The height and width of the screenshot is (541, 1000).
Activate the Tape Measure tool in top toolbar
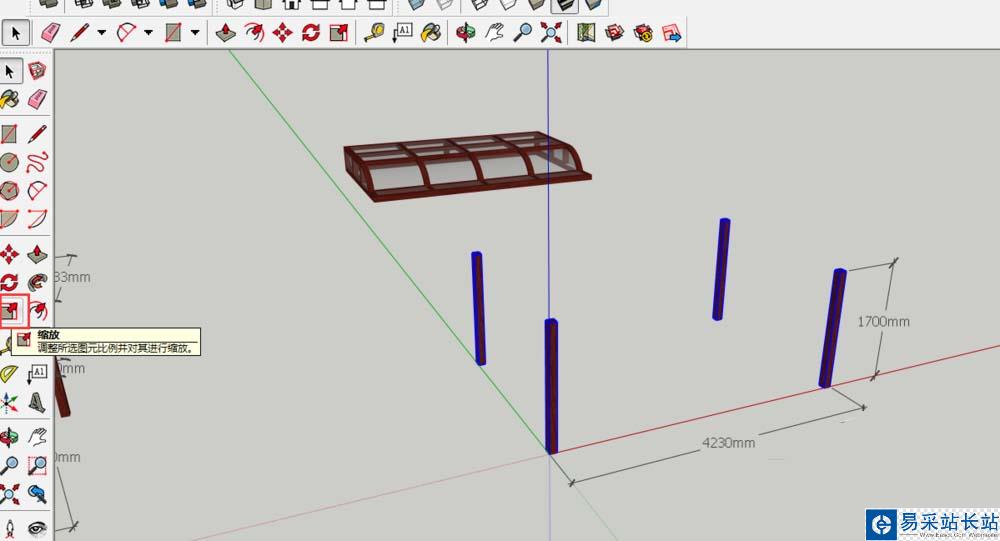coord(373,33)
